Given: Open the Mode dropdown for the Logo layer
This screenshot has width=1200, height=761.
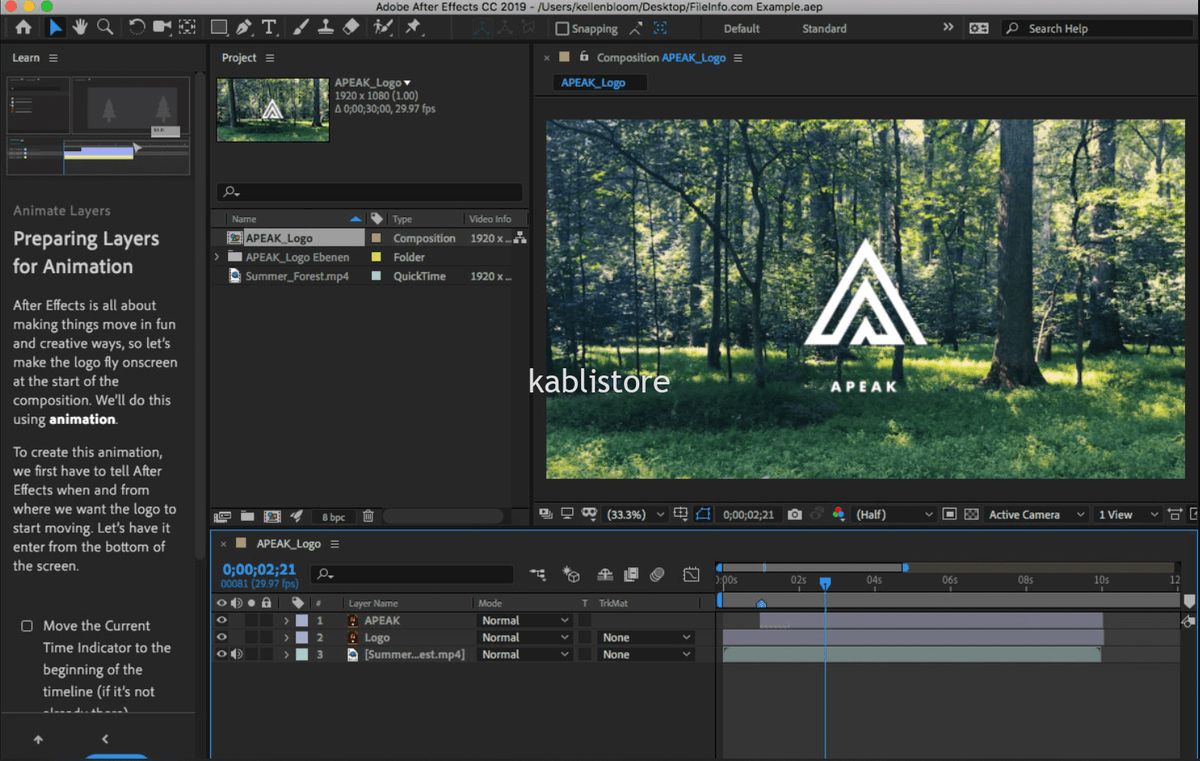Looking at the screenshot, I should tap(524, 637).
